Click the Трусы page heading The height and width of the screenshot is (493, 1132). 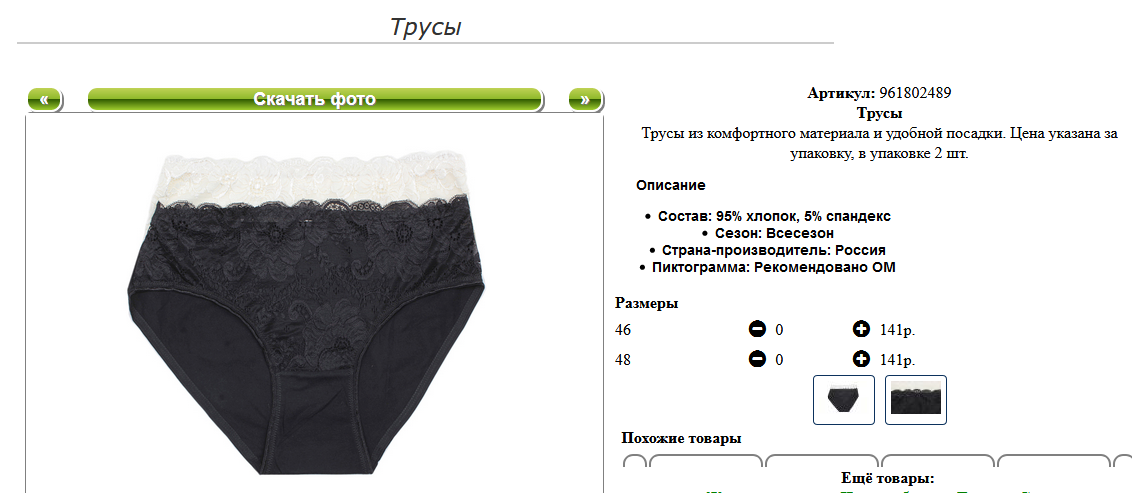point(425,27)
